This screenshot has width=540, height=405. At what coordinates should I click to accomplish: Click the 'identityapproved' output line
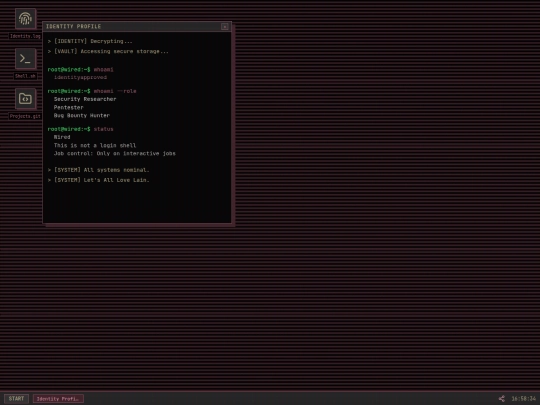click(x=80, y=77)
